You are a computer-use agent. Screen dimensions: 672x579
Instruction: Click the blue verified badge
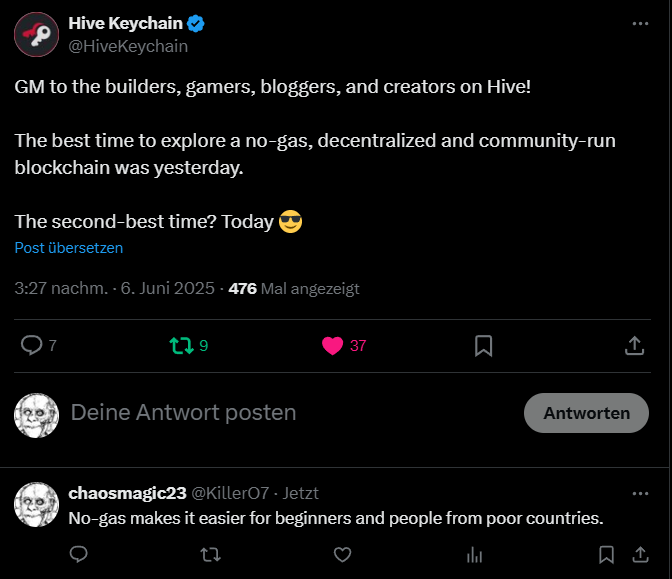[x=196, y=24]
